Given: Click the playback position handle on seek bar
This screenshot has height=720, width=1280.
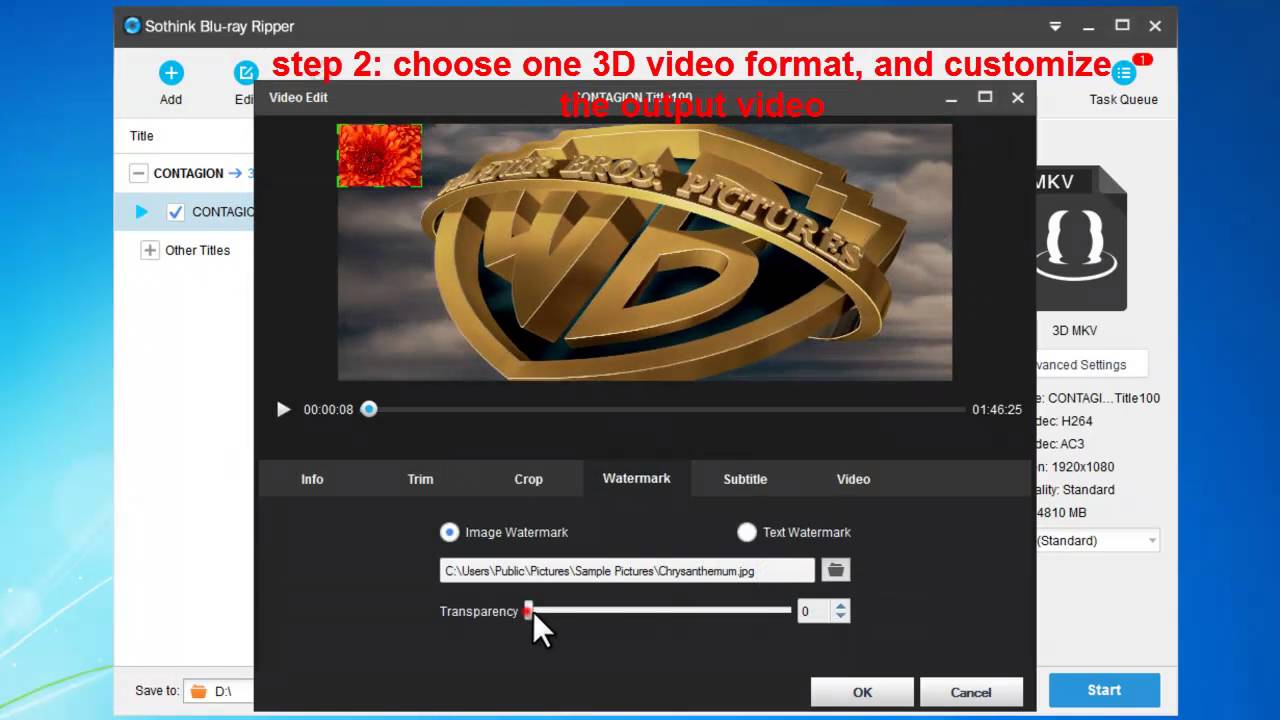Looking at the screenshot, I should click(369, 409).
